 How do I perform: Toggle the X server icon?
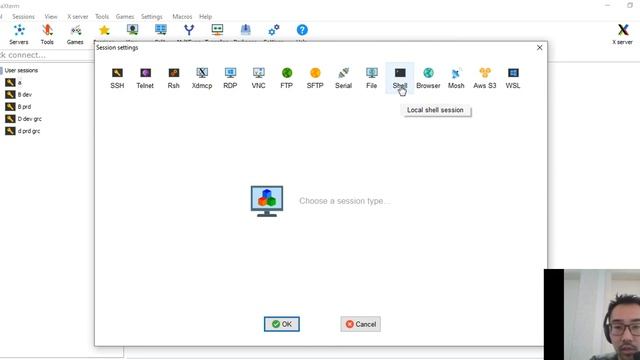tap(622, 34)
